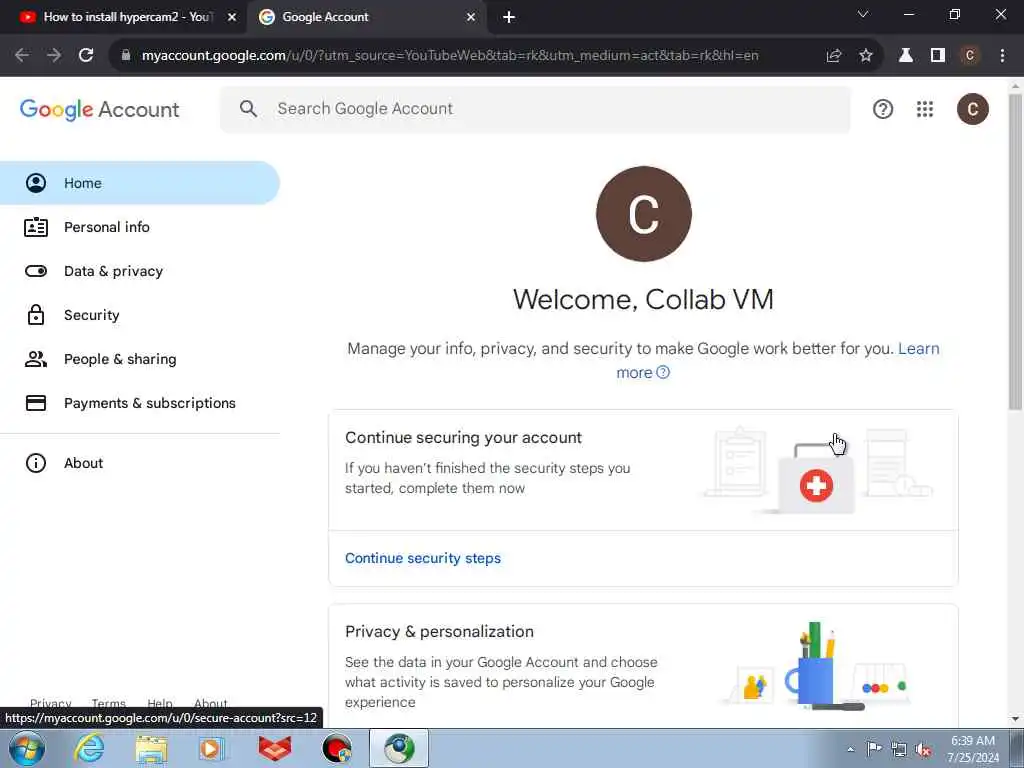Open the Privacy & personalization card

coord(643,666)
